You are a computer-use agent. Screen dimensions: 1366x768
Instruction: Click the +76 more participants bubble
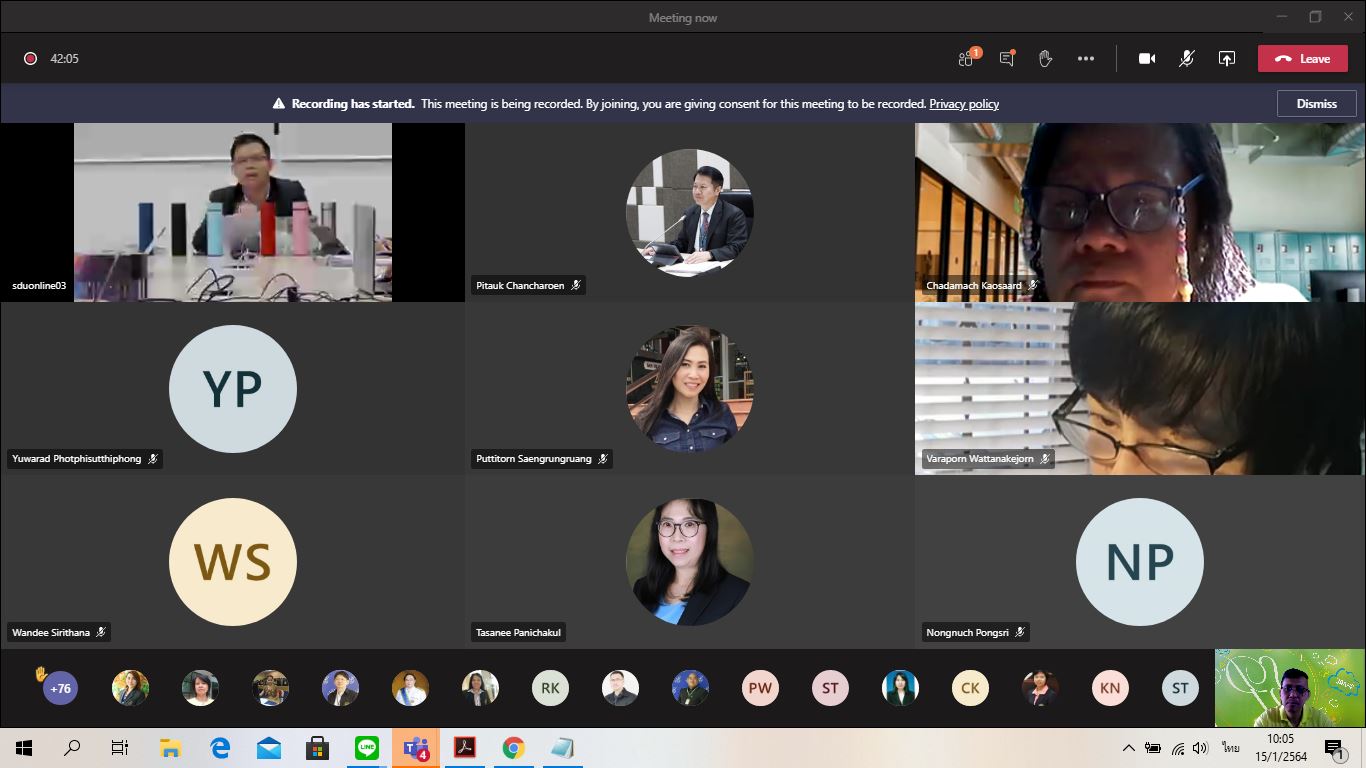60,688
